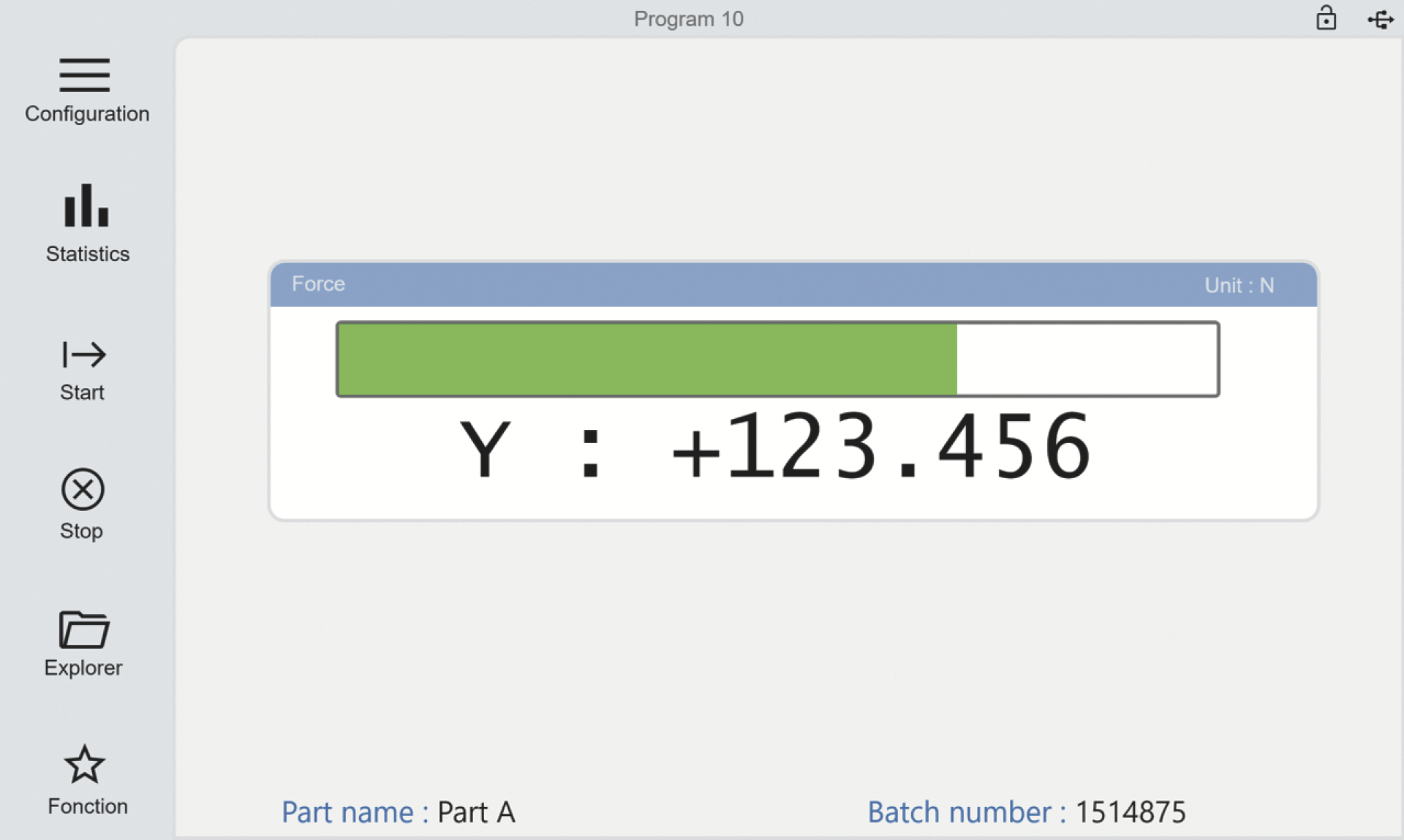Select the Part name field Part A
The height and width of the screenshot is (840, 1404).
(476, 812)
